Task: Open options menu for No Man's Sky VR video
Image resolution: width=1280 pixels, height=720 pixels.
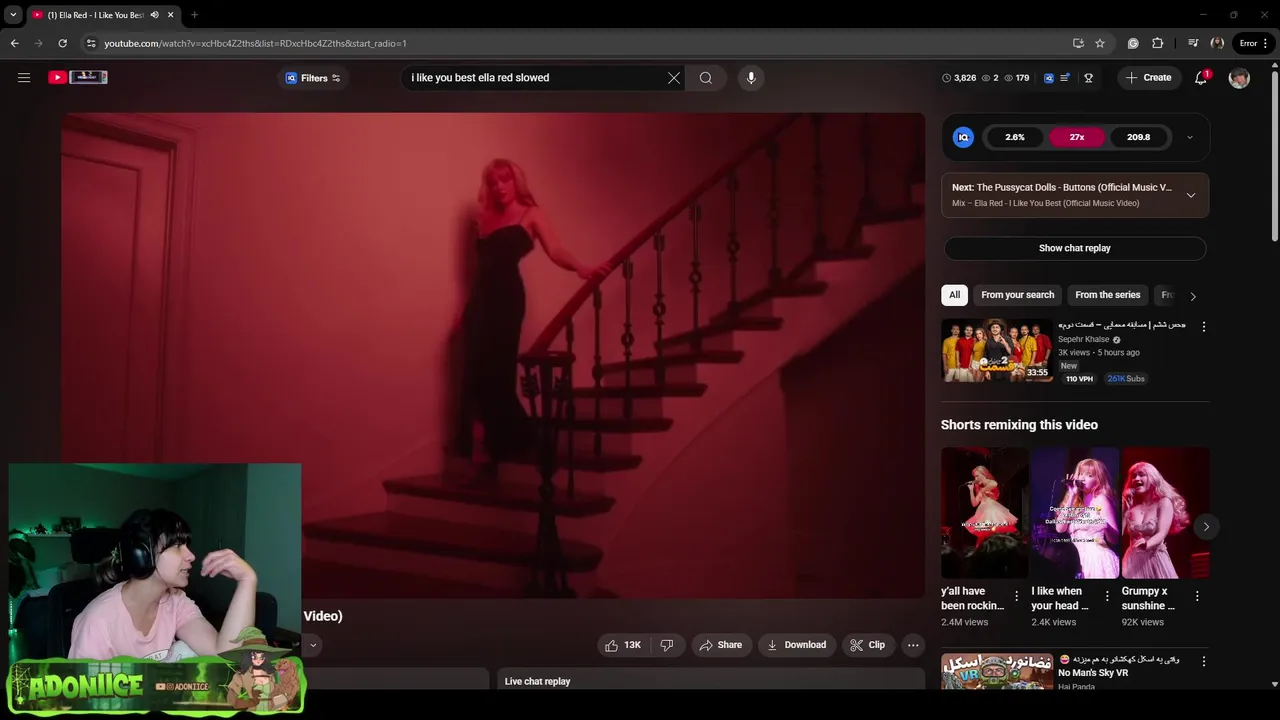Action: [x=1203, y=661]
